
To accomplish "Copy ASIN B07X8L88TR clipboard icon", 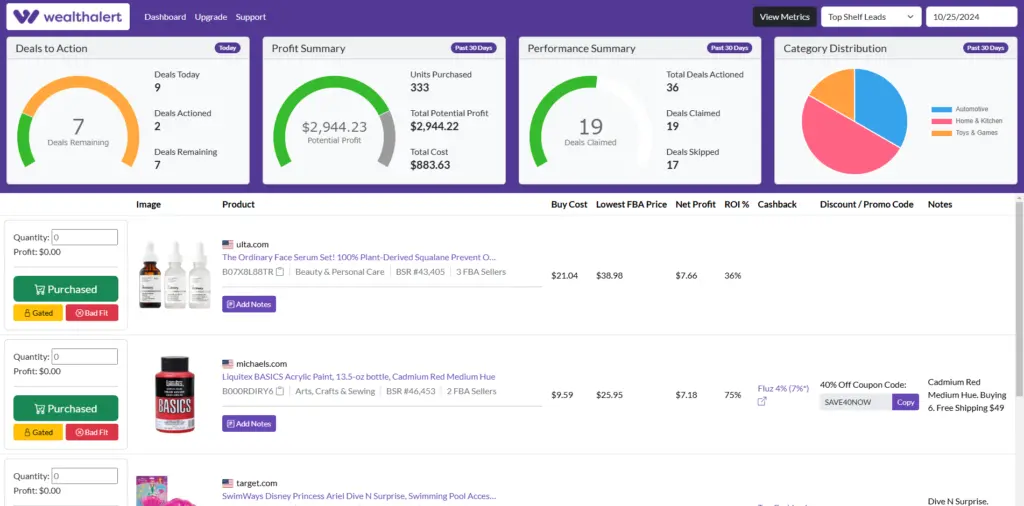I will pyautogui.click(x=280, y=272).
